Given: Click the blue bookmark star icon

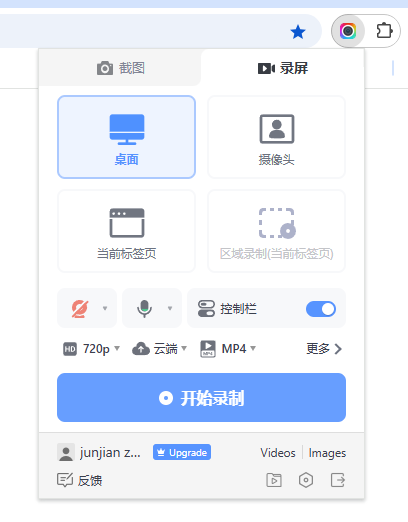Looking at the screenshot, I should 298,32.
